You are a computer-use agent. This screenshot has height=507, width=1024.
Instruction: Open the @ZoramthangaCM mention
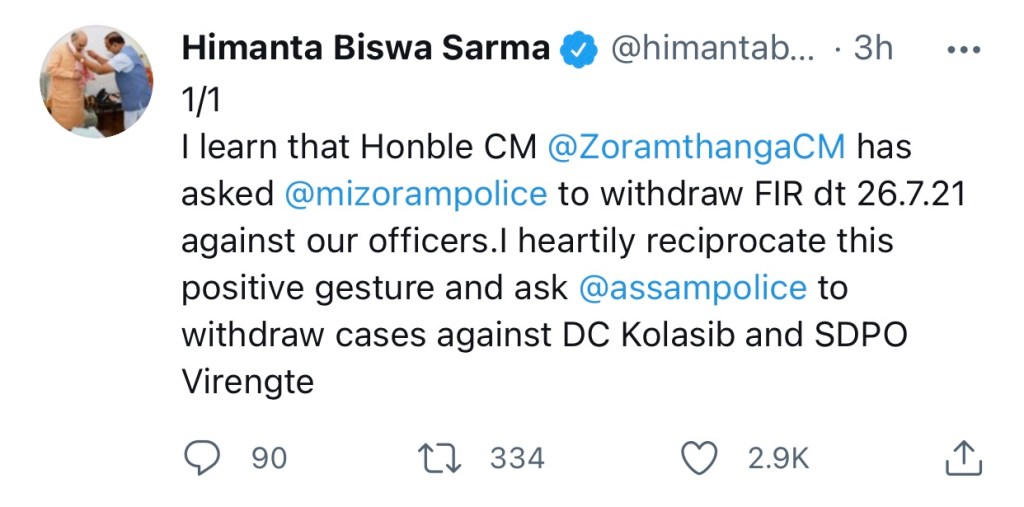pyautogui.click(x=697, y=147)
